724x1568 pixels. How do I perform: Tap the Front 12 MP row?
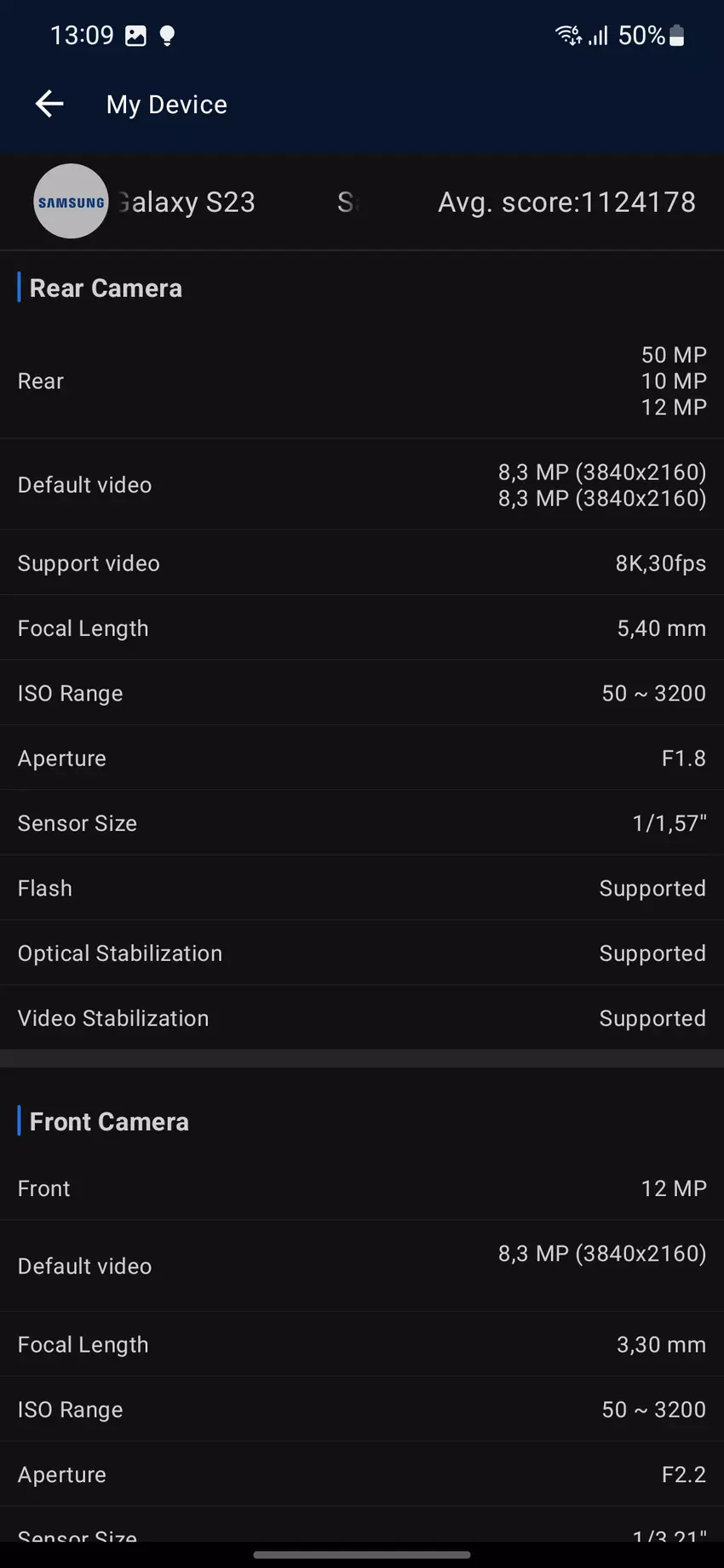(362, 1188)
